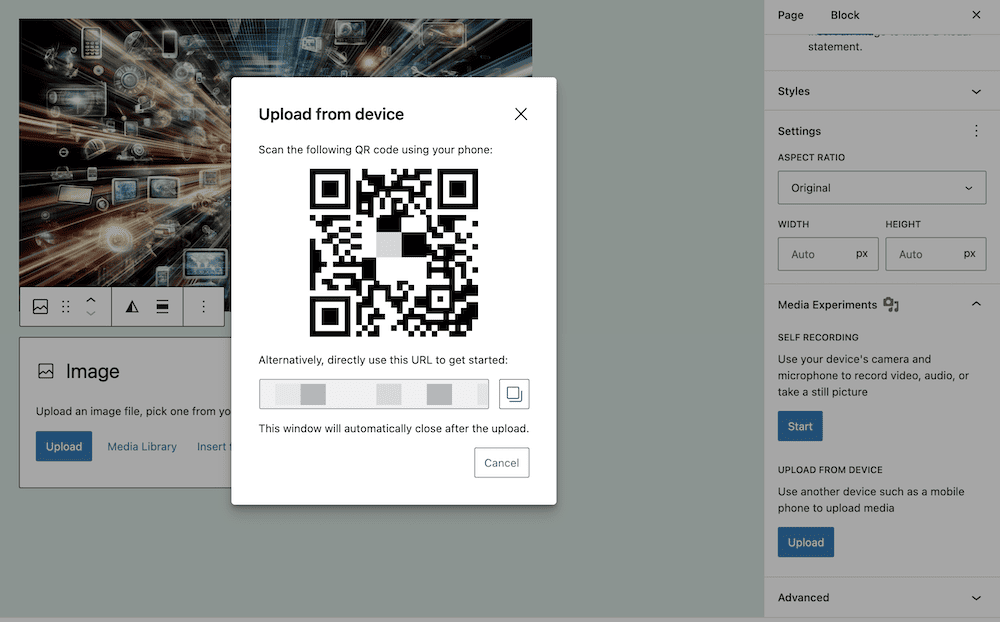
Task: Collapse the Media Experiments panel
Action: point(977,304)
